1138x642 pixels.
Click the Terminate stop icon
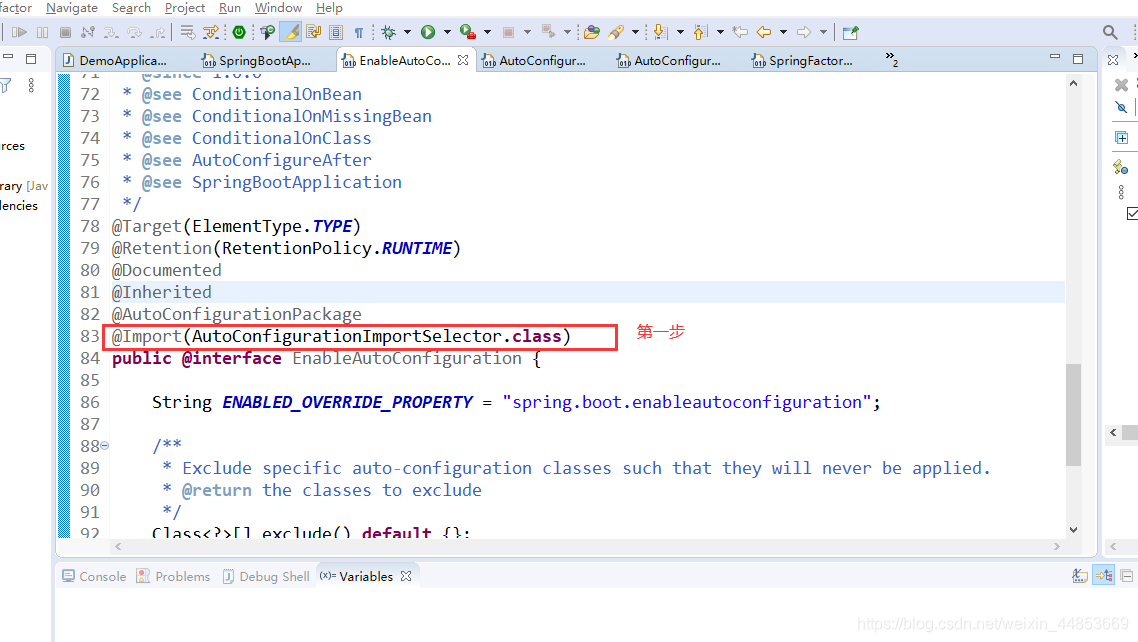click(65, 32)
